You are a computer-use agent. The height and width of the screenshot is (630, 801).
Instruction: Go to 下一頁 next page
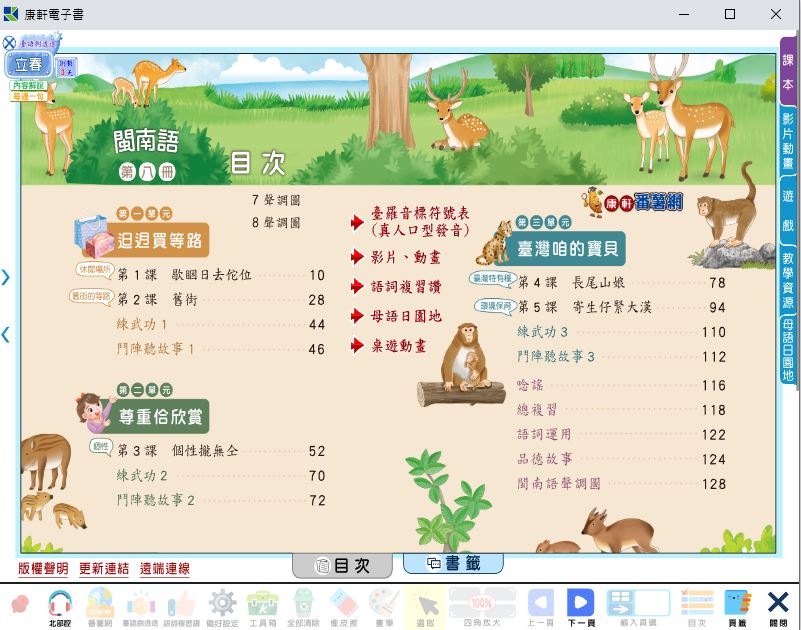tap(581, 608)
